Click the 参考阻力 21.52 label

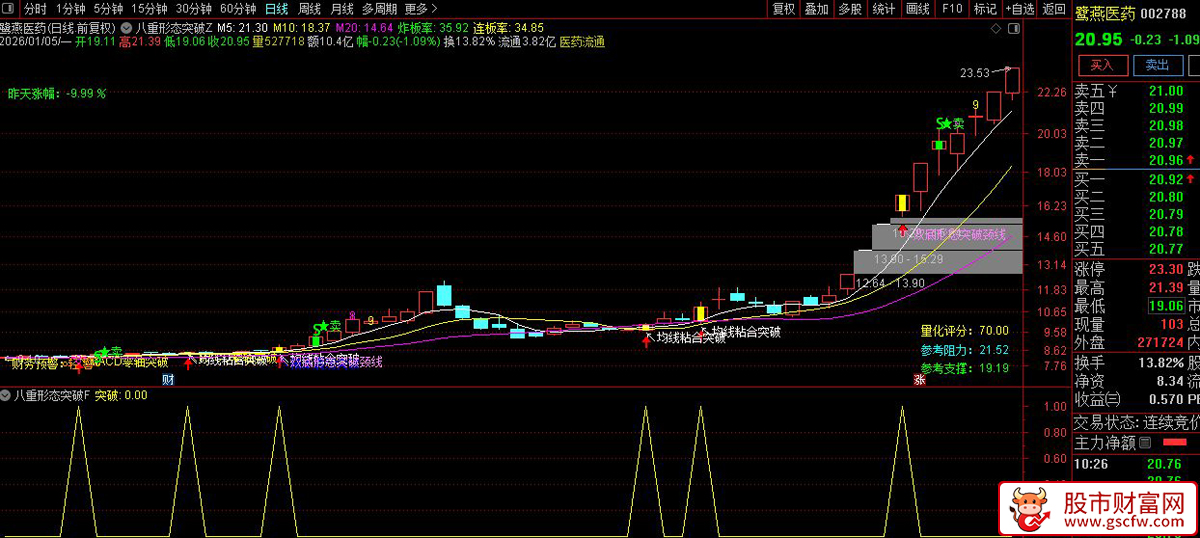tap(965, 350)
